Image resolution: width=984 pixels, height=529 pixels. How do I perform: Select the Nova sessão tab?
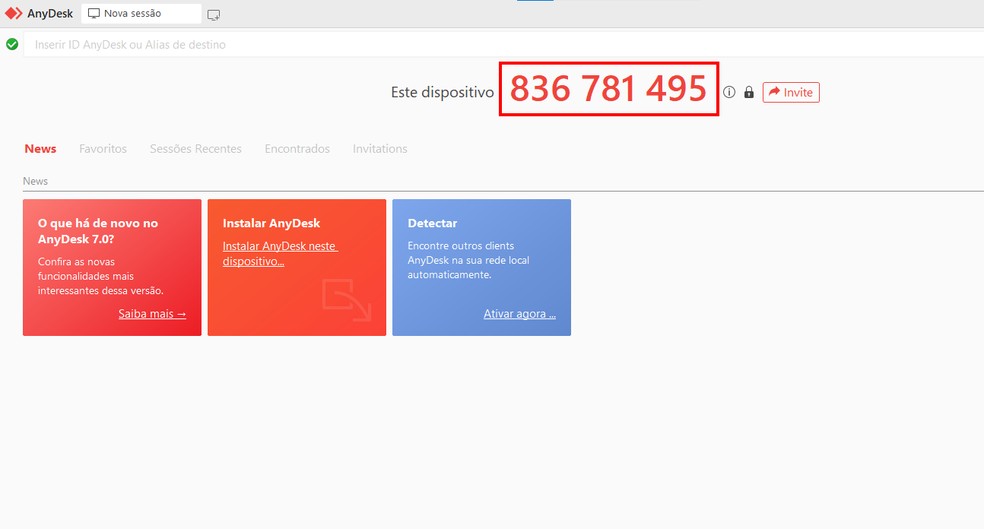(141, 13)
